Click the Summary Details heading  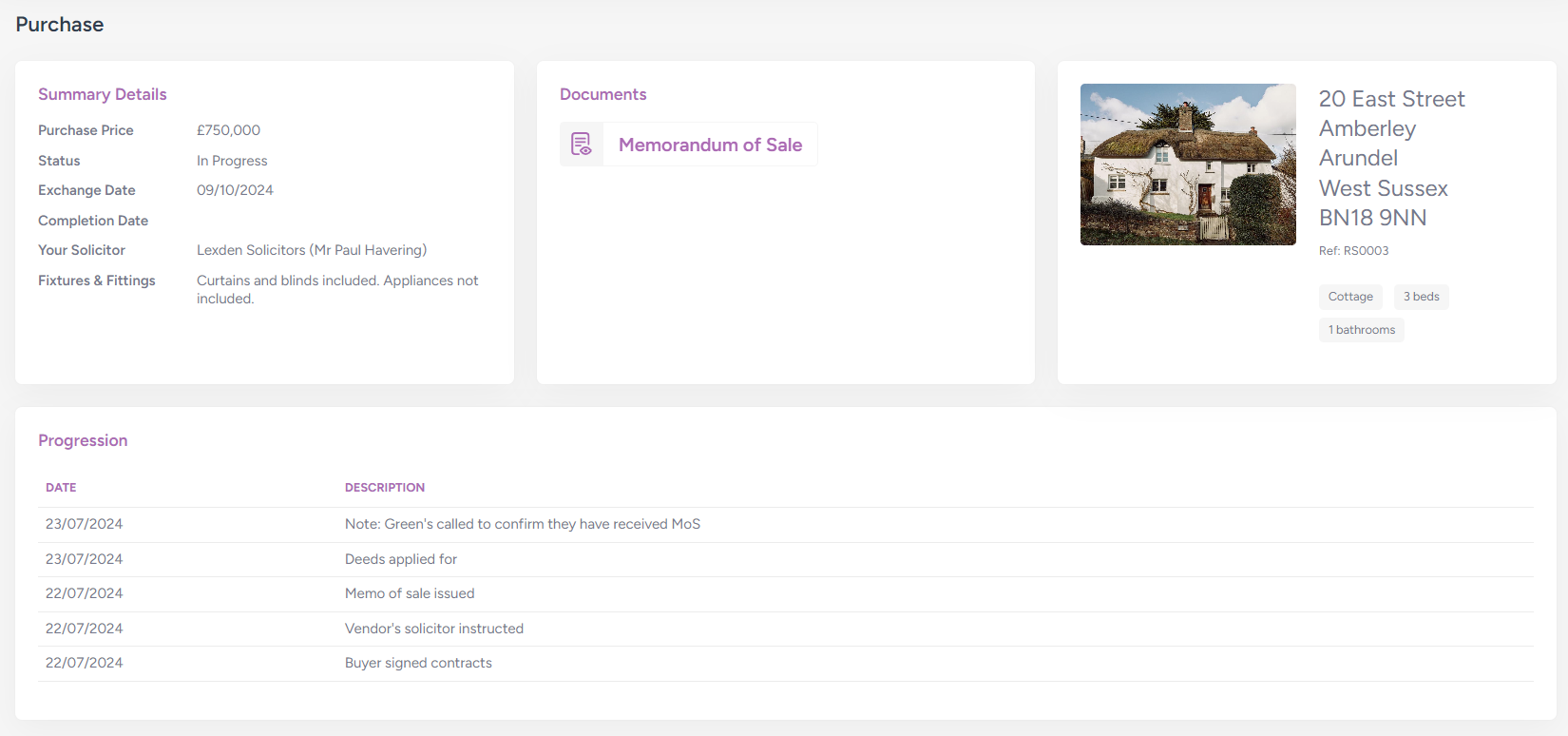click(103, 94)
